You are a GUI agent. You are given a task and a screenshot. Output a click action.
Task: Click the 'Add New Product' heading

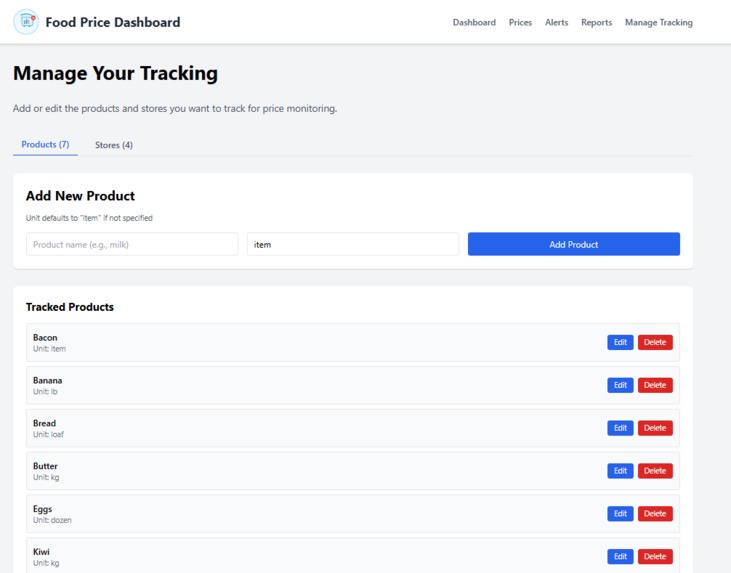[x=80, y=196]
